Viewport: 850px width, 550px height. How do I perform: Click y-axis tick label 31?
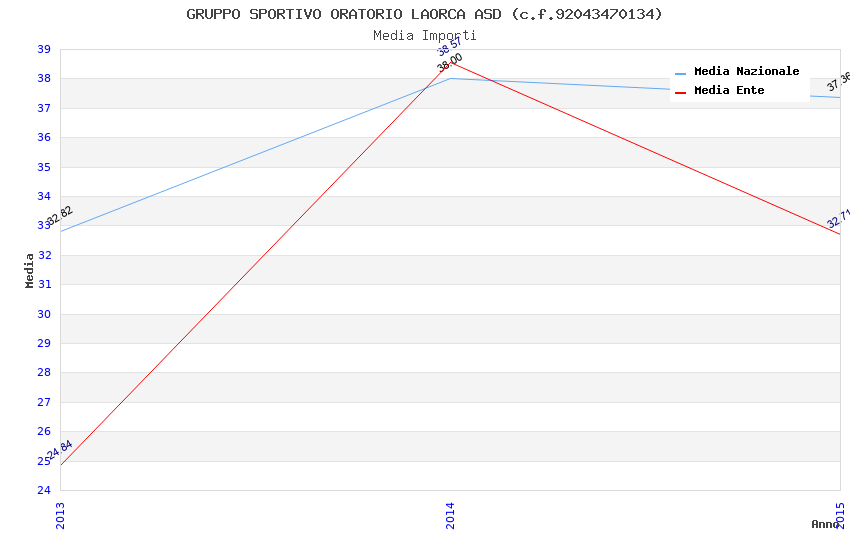[44, 284]
